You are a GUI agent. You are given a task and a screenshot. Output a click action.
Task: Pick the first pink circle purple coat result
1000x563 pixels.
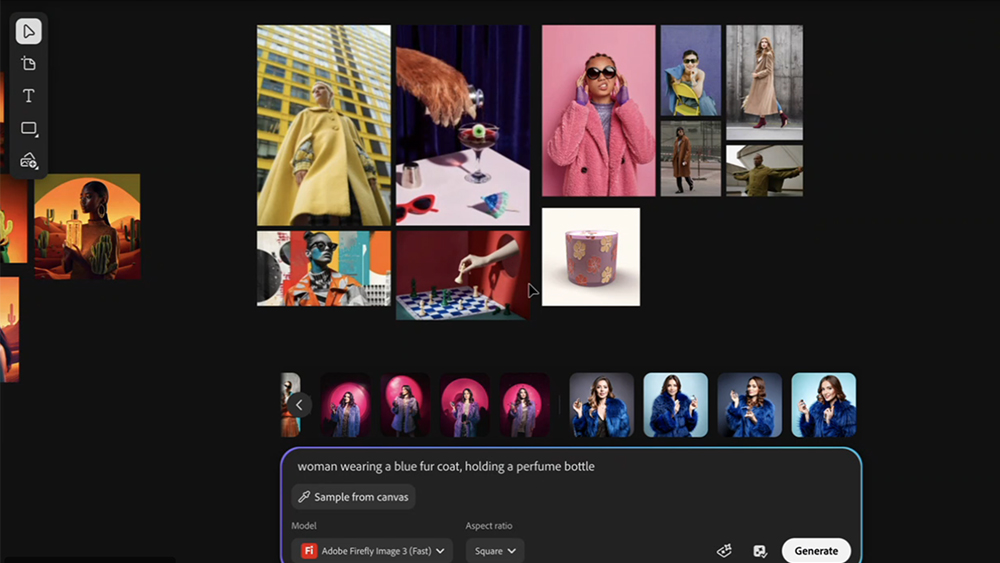[x=346, y=405]
